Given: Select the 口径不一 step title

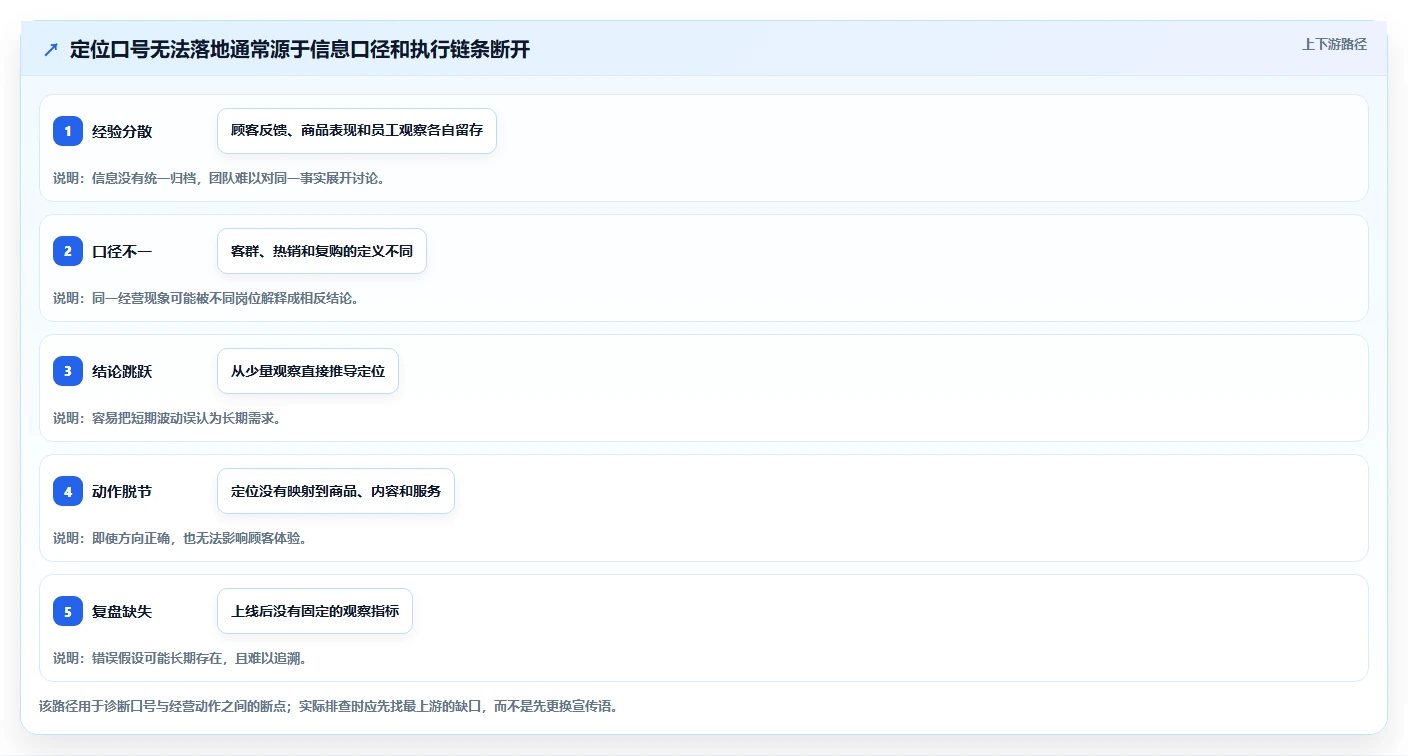Looking at the screenshot, I should tap(122, 252).
